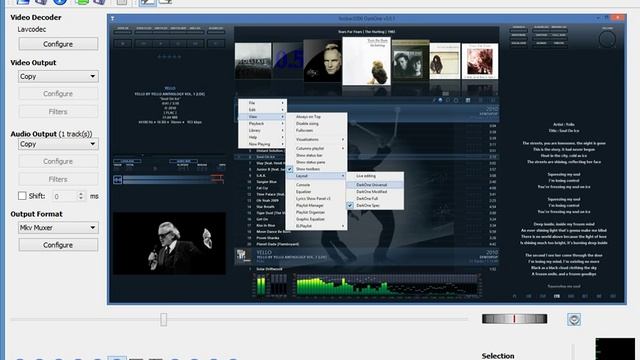Select Playlist Manager entry
The height and width of the screenshot is (360, 640).
coord(316,206)
